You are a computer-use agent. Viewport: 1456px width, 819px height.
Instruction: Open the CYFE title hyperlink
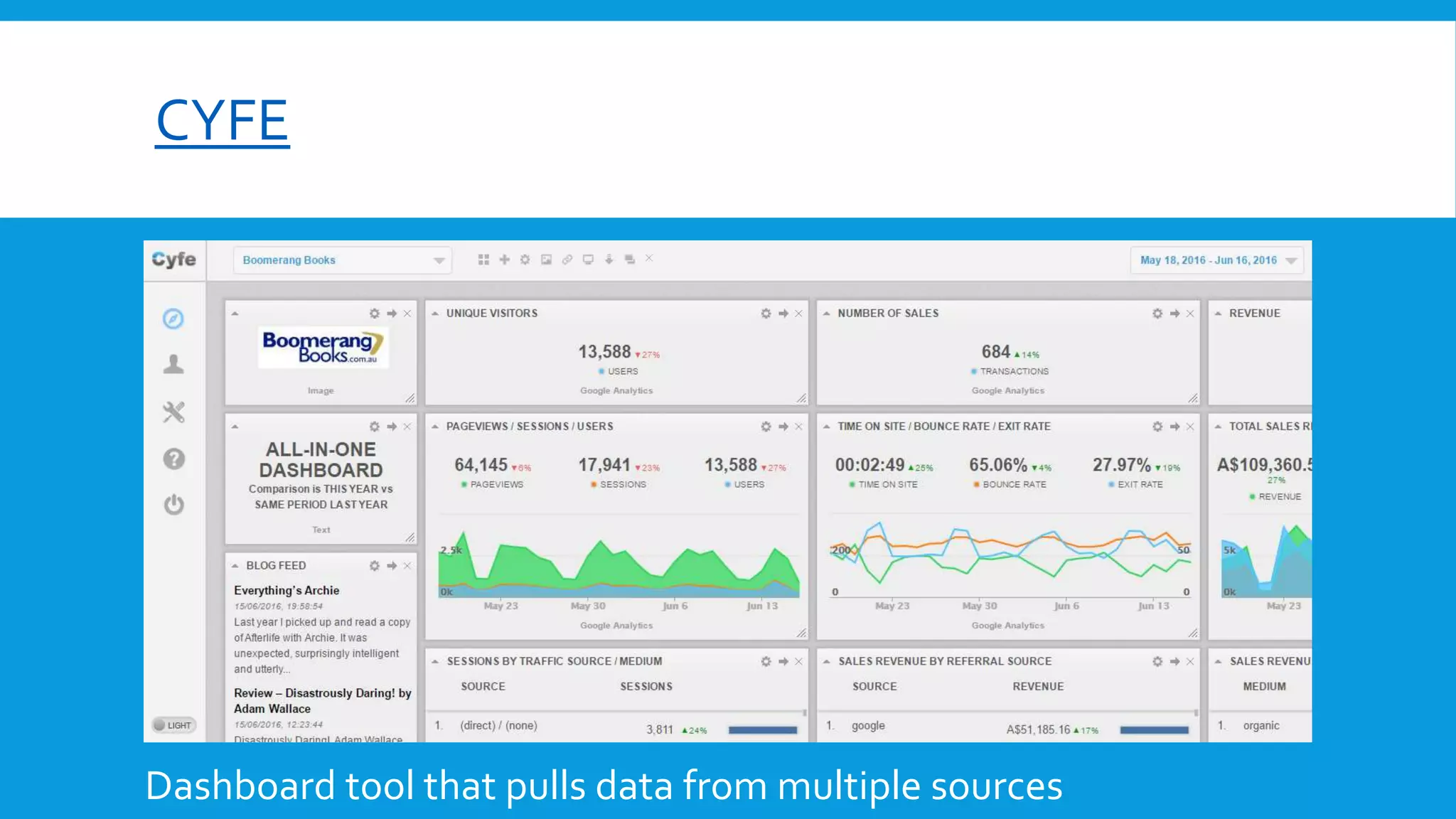click(x=222, y=121)
